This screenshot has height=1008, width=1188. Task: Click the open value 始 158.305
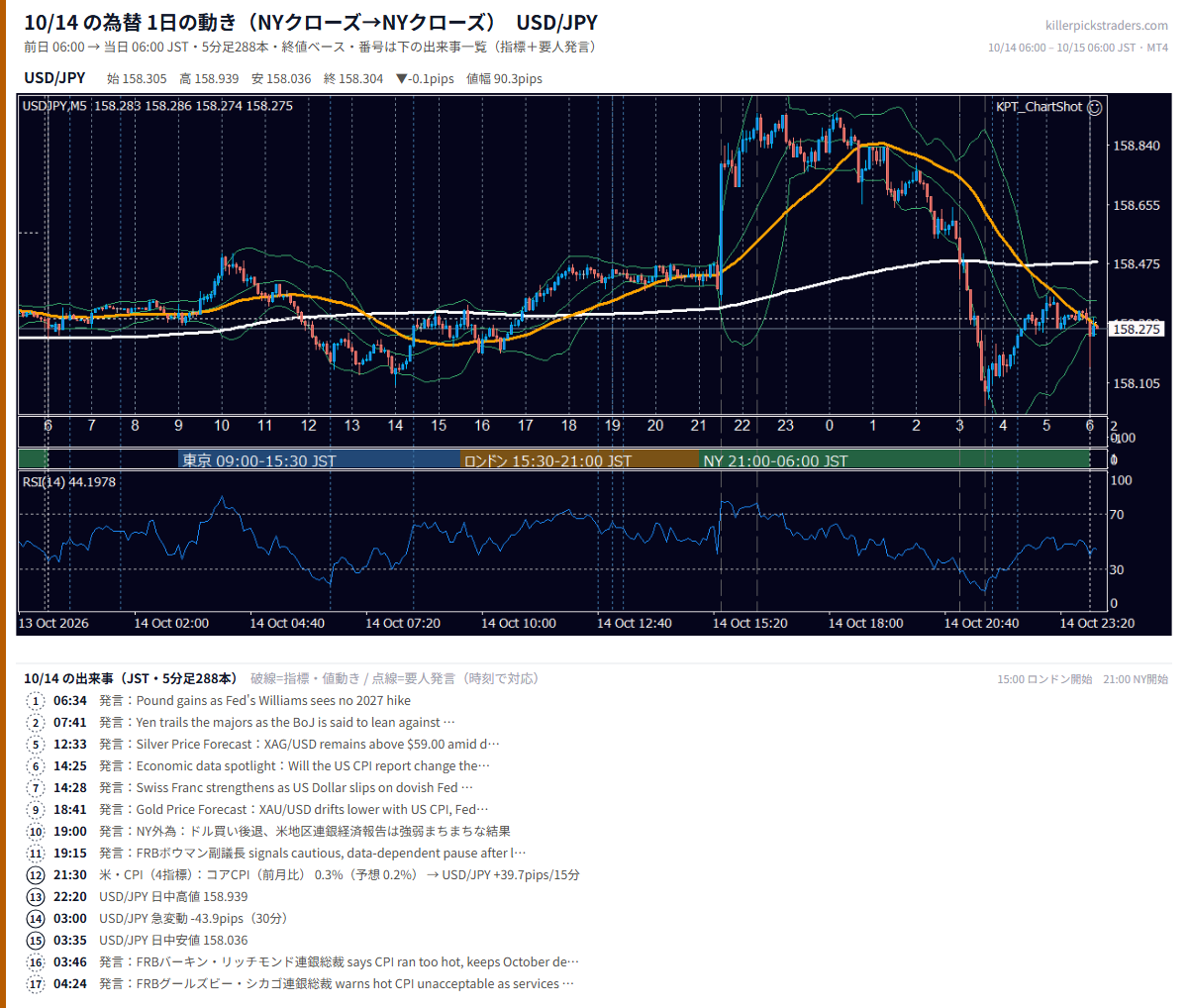coord(137,79)
